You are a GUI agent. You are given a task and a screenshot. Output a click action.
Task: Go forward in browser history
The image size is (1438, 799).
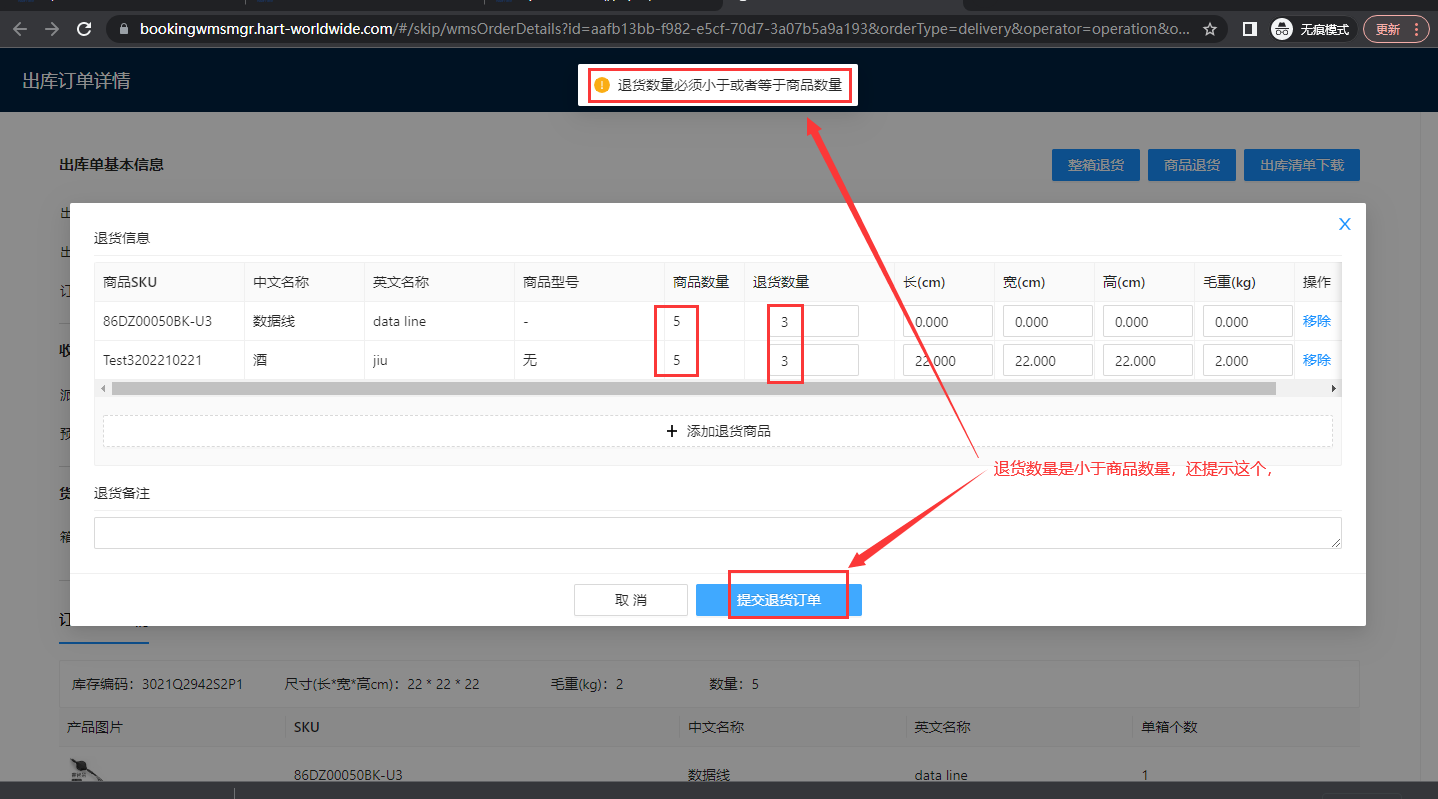(x=52, y=29)
